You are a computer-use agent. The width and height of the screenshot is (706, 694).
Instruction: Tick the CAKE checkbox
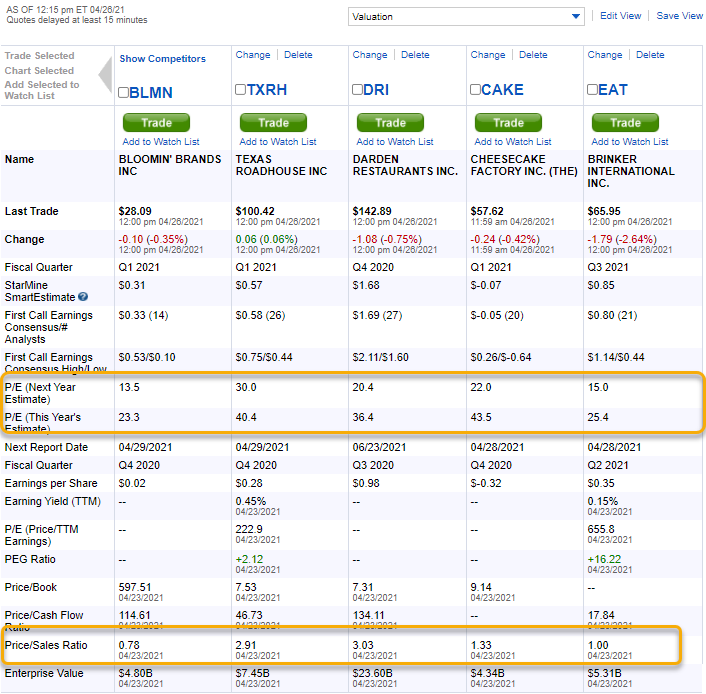pyautogui.click(x=475, y=90)
